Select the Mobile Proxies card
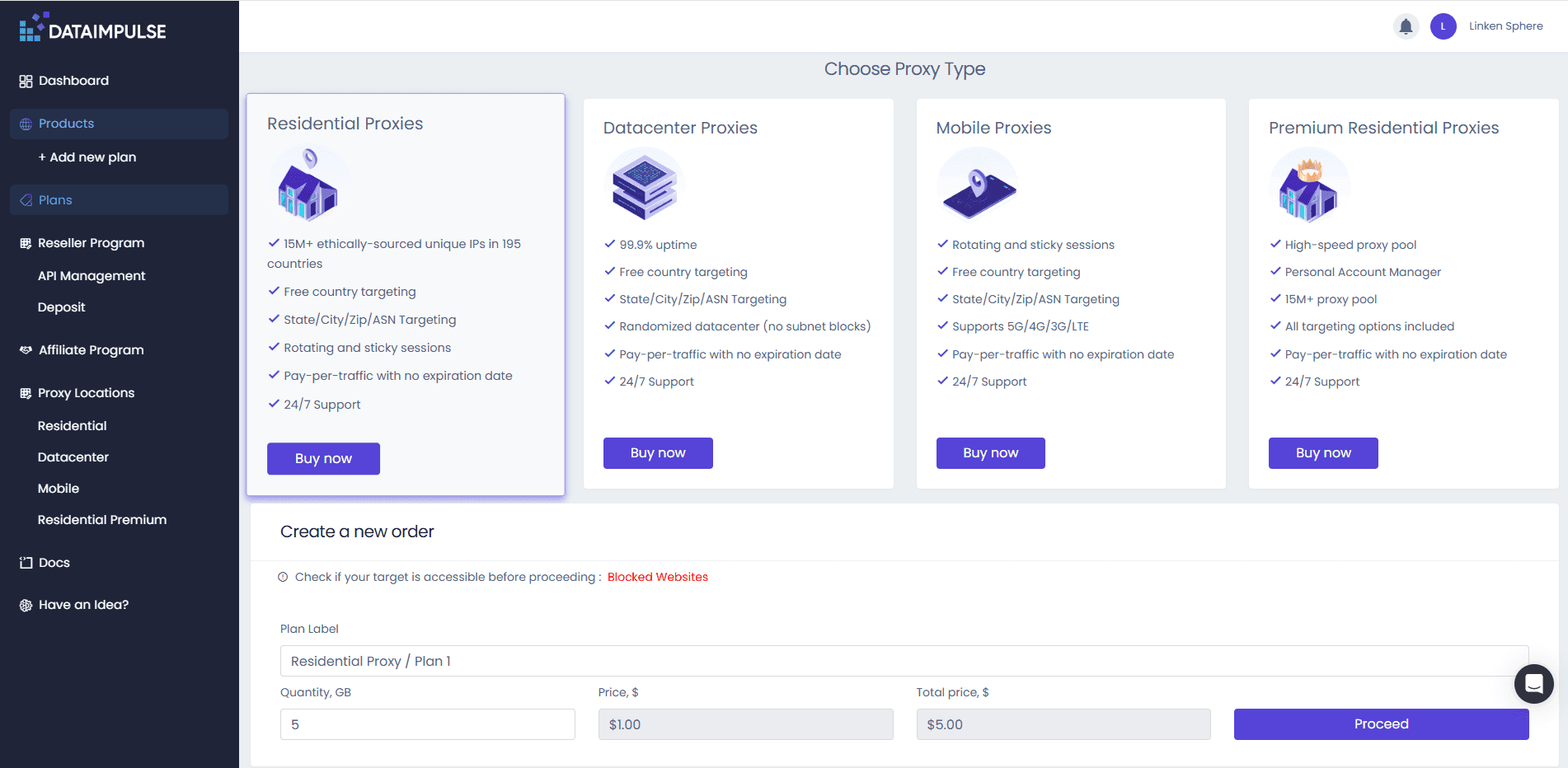Image resolution: width=1568 pixels, height=768 pixels. [x=1070, y=293]
